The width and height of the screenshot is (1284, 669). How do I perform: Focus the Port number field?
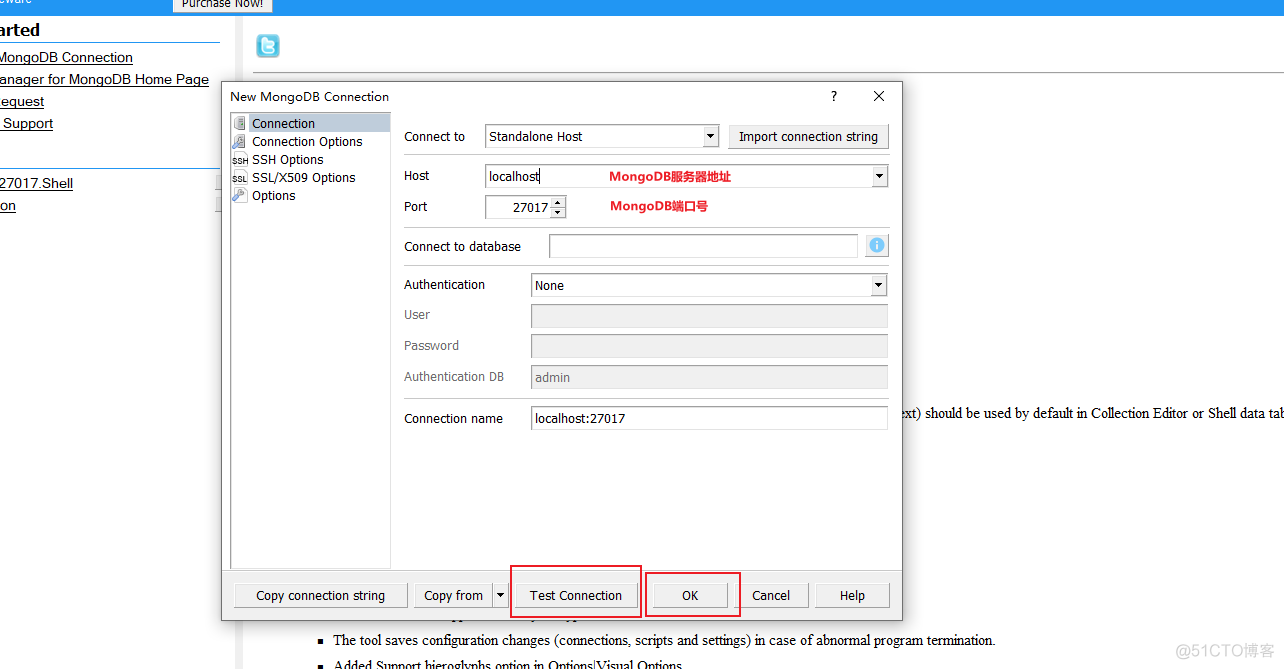point(518,207)
